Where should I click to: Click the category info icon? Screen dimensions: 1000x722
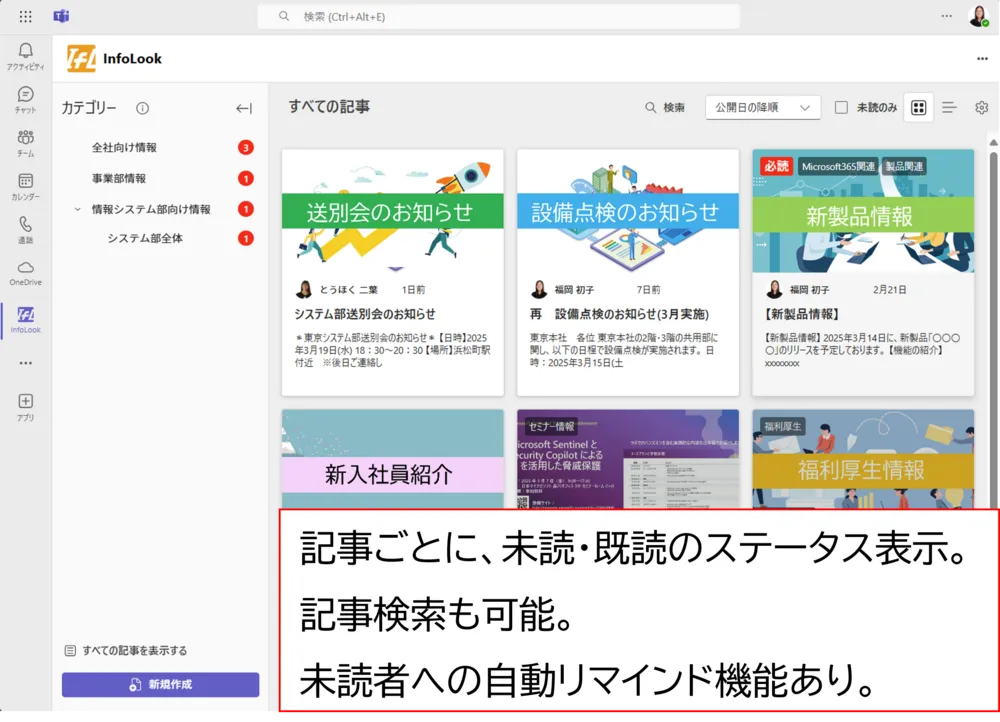[x=142, y=108]
